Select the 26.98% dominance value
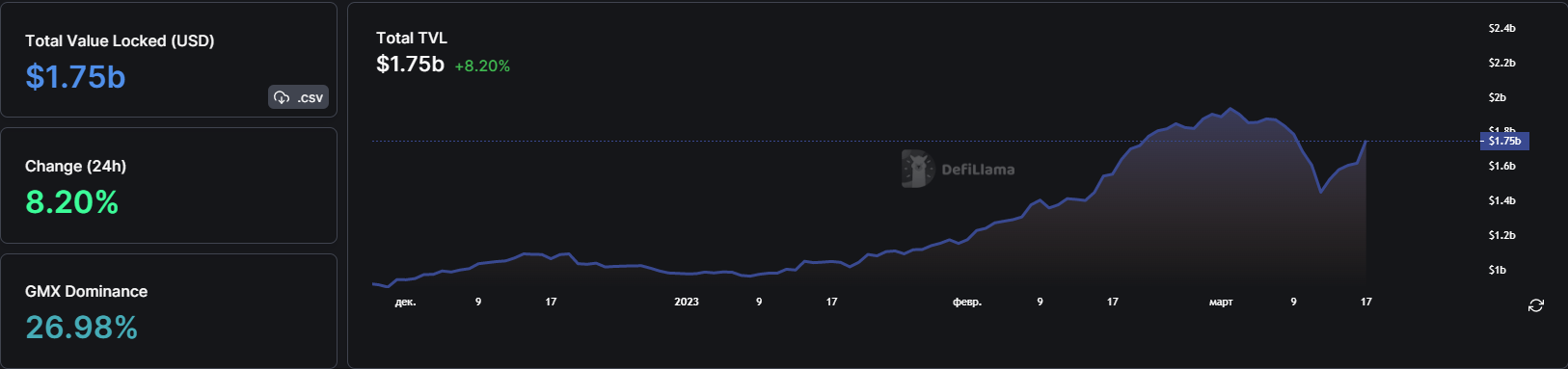Image resolution: width=1568 pixels, height=369 pixels. (x=81, y=328)
